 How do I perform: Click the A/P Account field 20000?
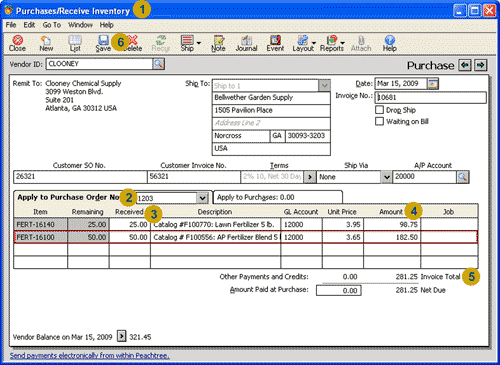pyautogui.click(x=425, y=177)
